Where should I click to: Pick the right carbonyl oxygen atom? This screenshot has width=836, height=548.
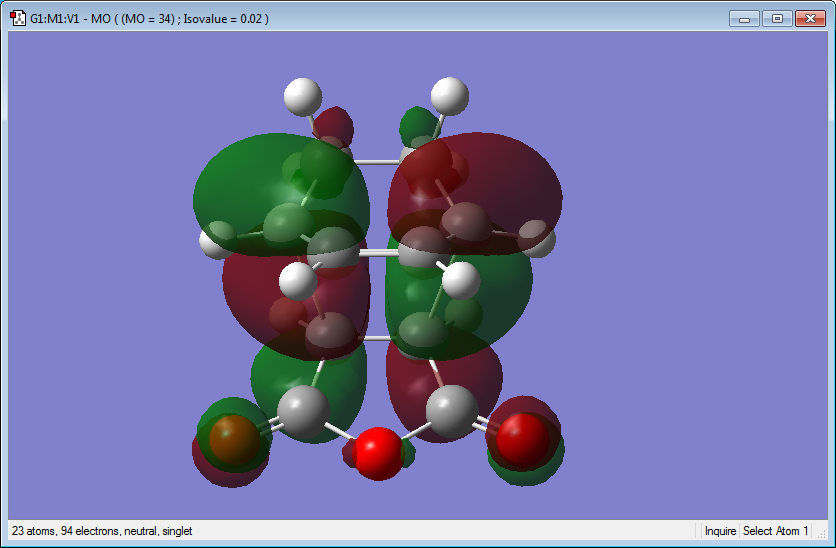[x=522, y=440]
